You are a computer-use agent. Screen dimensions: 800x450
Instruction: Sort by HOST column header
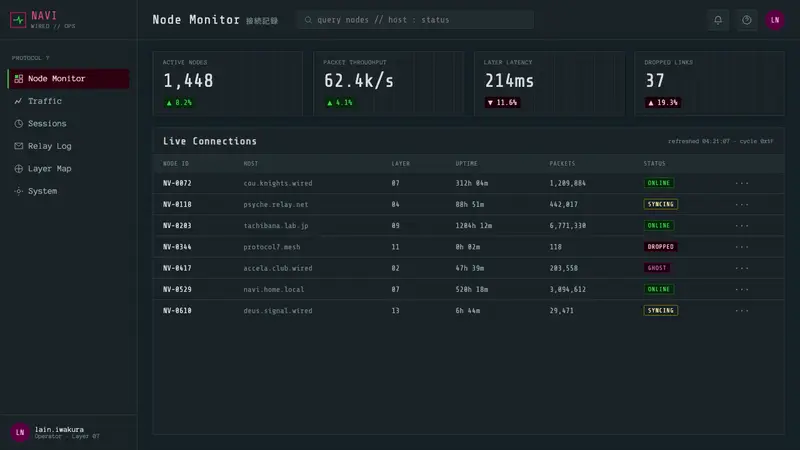coord(251,164)
